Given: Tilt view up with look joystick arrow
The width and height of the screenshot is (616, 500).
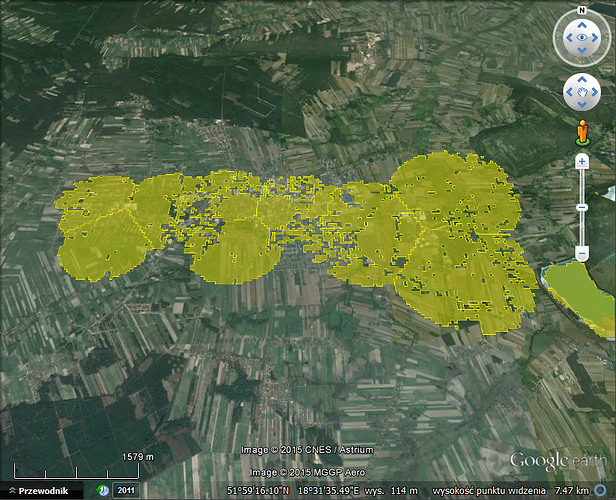Looking at the screenshot, I should coord(582,25).
